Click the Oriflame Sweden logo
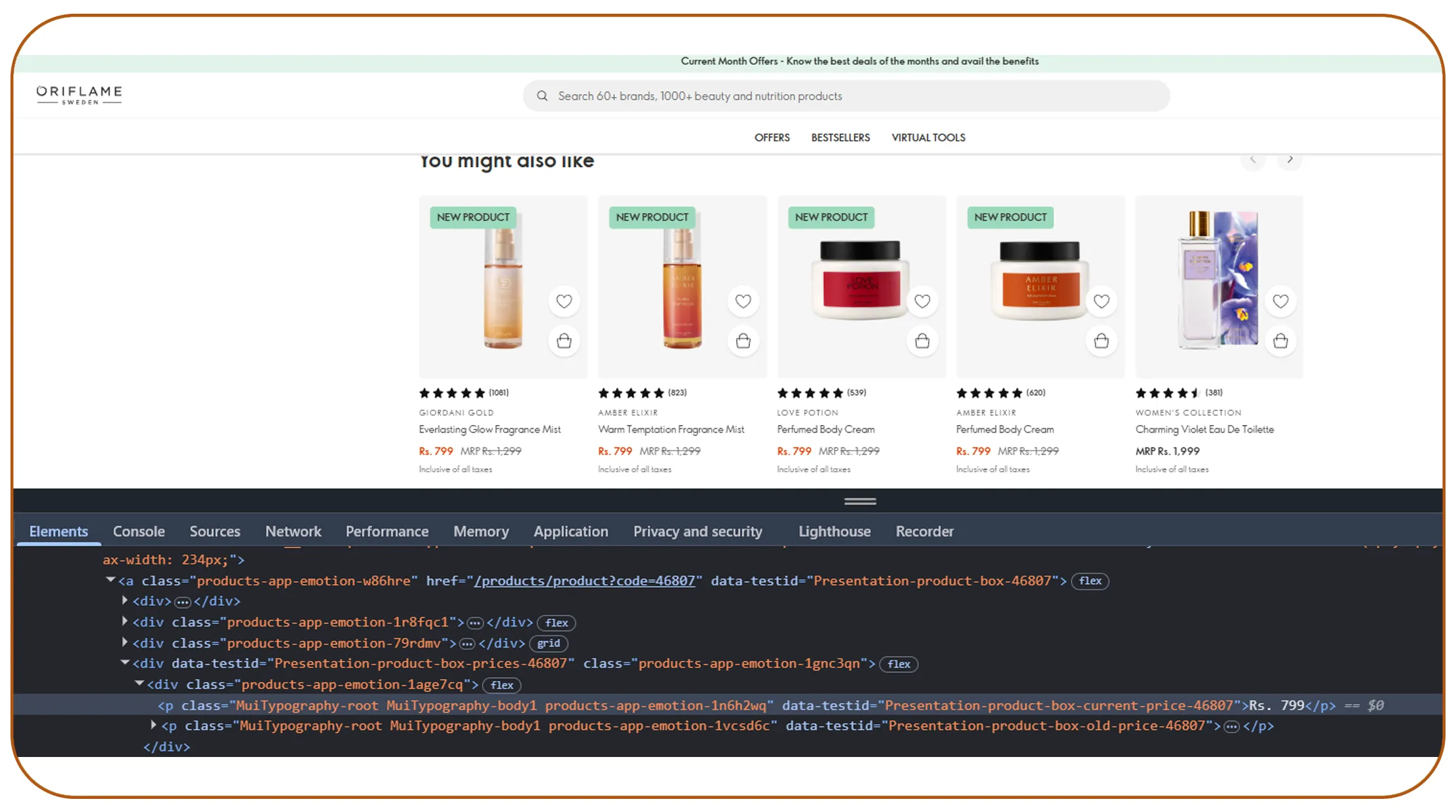The height and width of the screenshot is (812, 1456). point(78,94)
